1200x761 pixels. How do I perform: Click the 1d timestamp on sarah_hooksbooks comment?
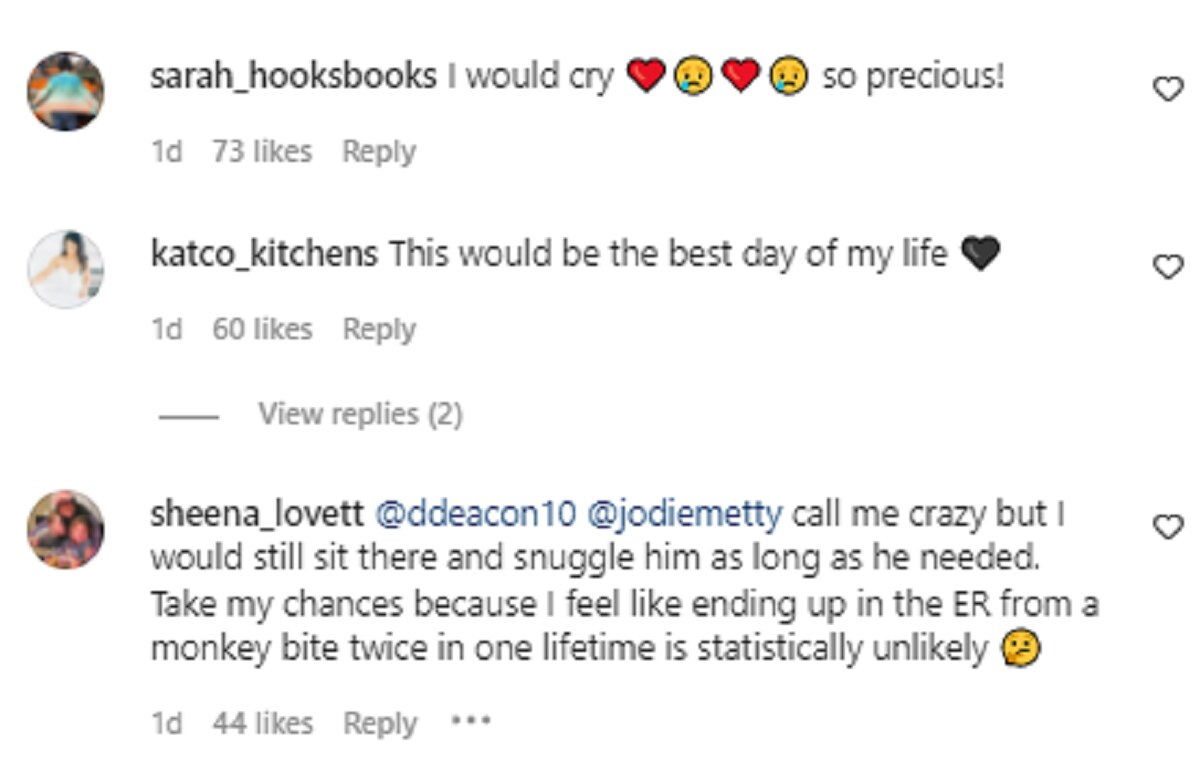click(x=166, y=152)
